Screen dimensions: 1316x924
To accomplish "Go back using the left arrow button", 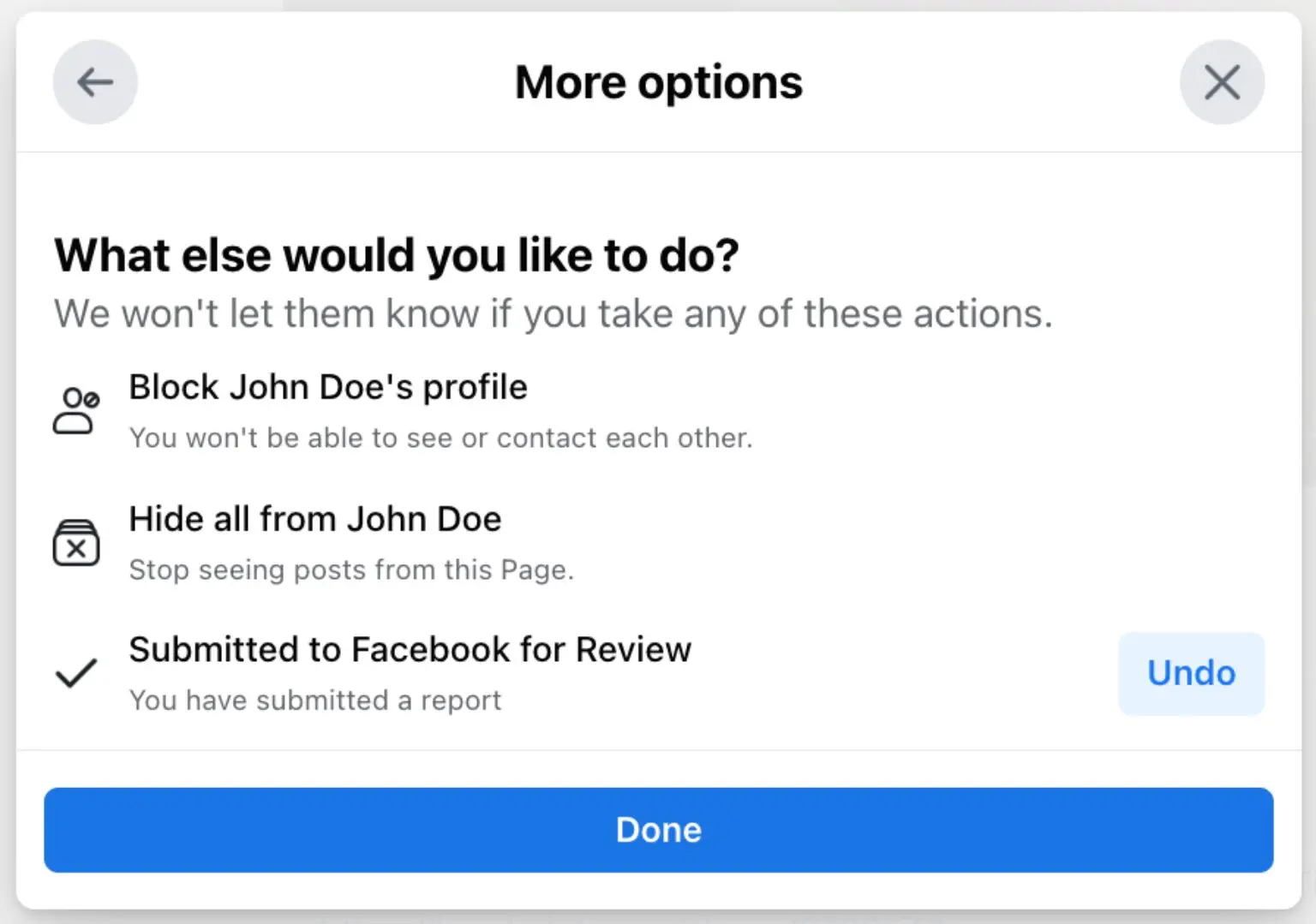I will (95, 82).
